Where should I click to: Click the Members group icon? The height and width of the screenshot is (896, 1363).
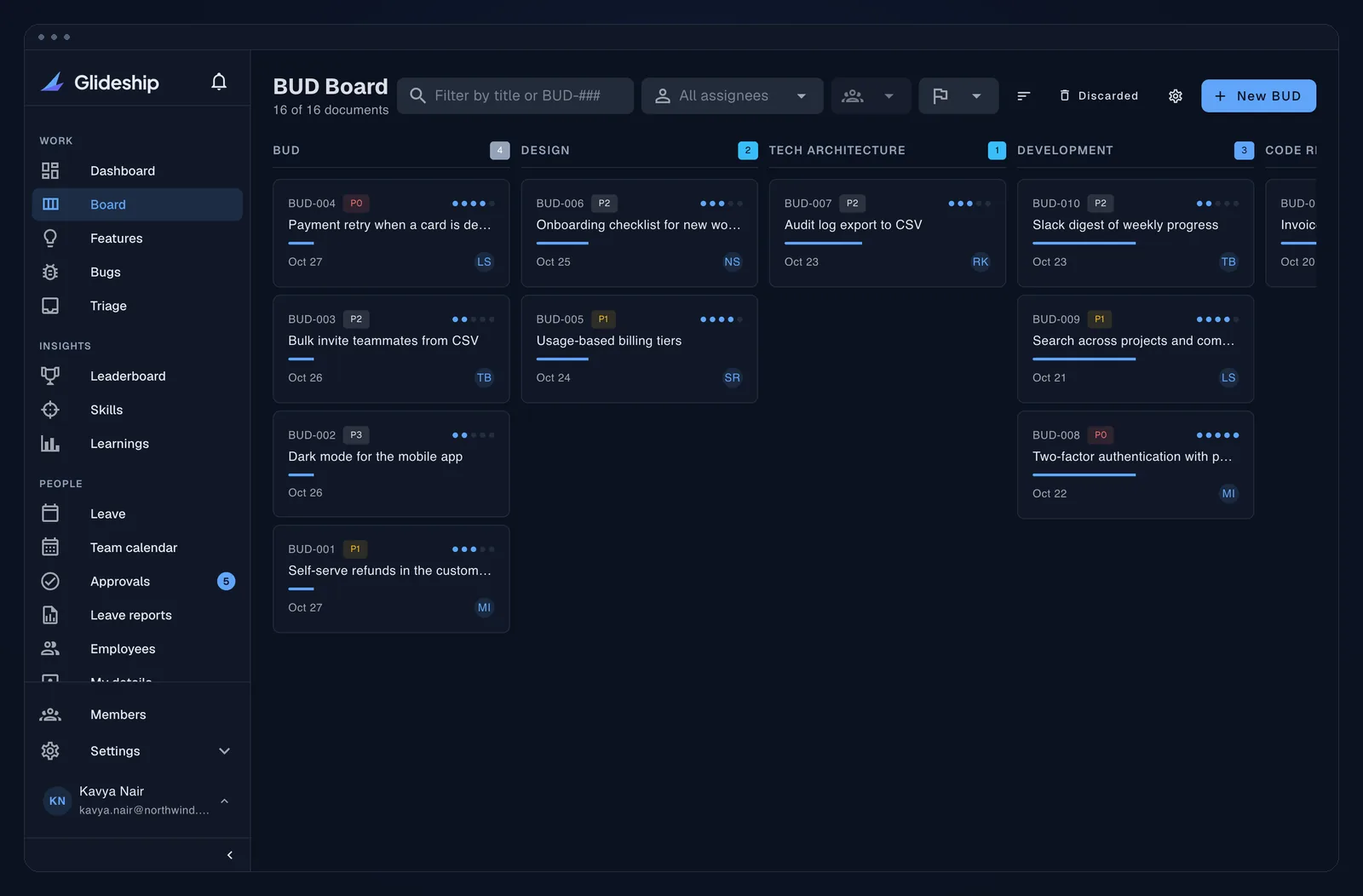coord(50,715)
